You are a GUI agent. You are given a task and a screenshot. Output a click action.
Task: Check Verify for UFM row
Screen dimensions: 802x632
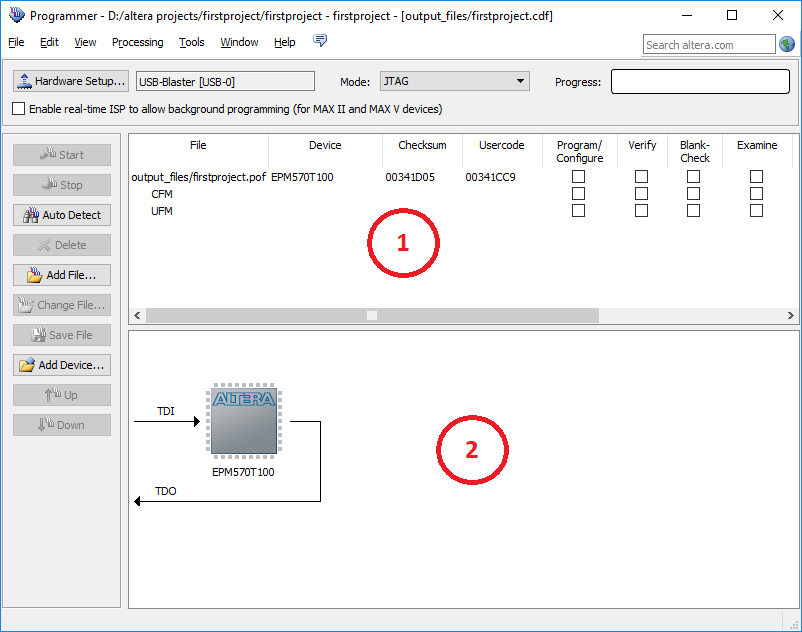pos(641,211)
